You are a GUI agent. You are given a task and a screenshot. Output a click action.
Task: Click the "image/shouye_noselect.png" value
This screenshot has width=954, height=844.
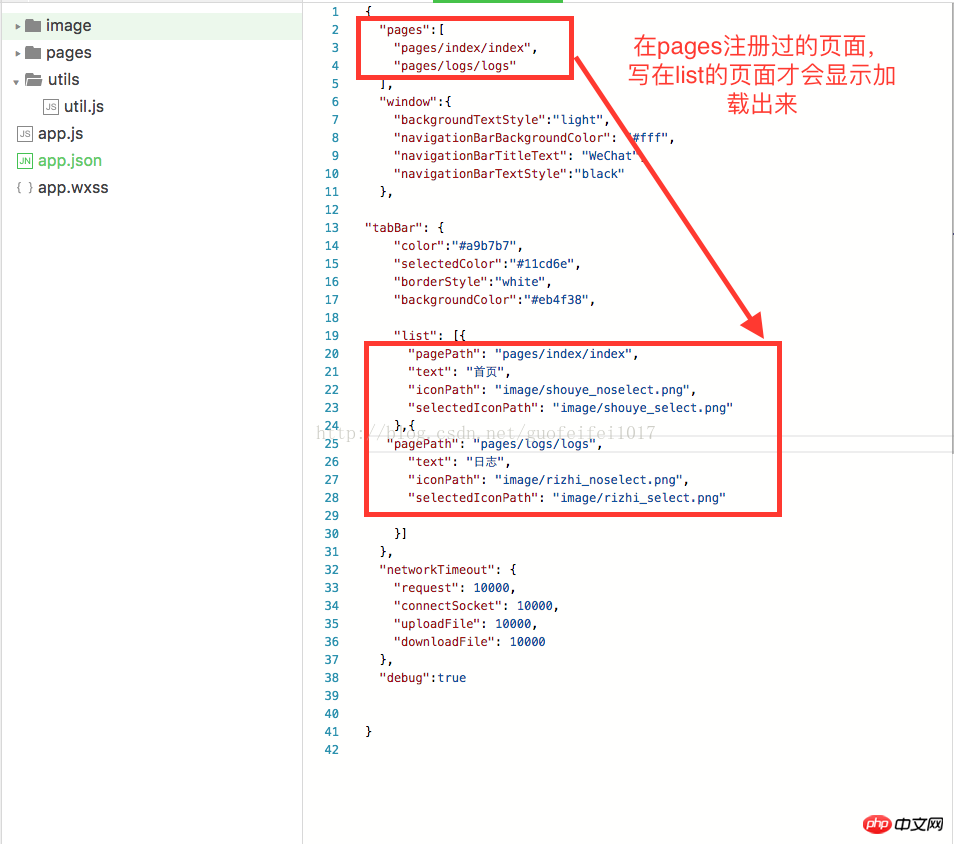click(x=592, y=389)
